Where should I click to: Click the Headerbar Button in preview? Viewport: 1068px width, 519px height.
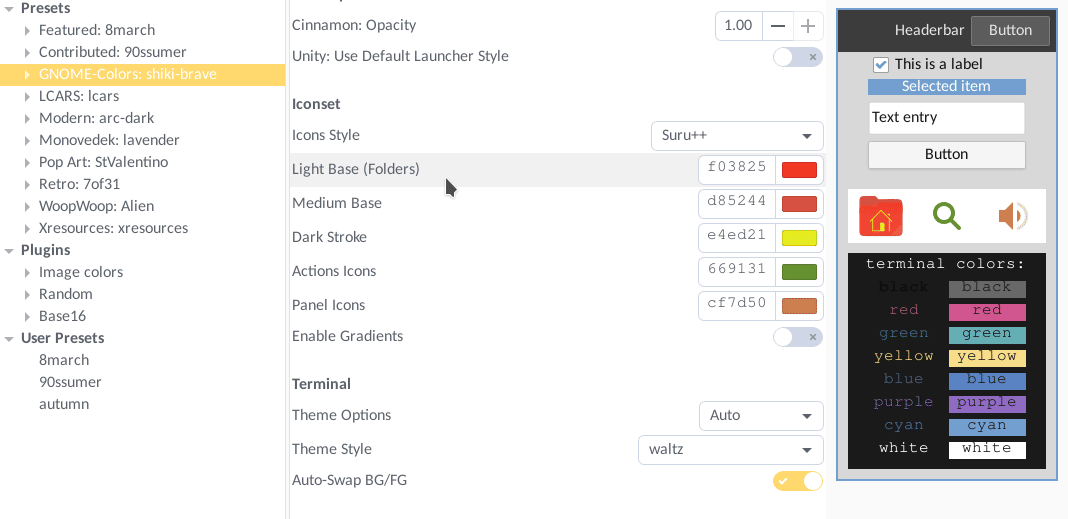(x=1010, y=30)
